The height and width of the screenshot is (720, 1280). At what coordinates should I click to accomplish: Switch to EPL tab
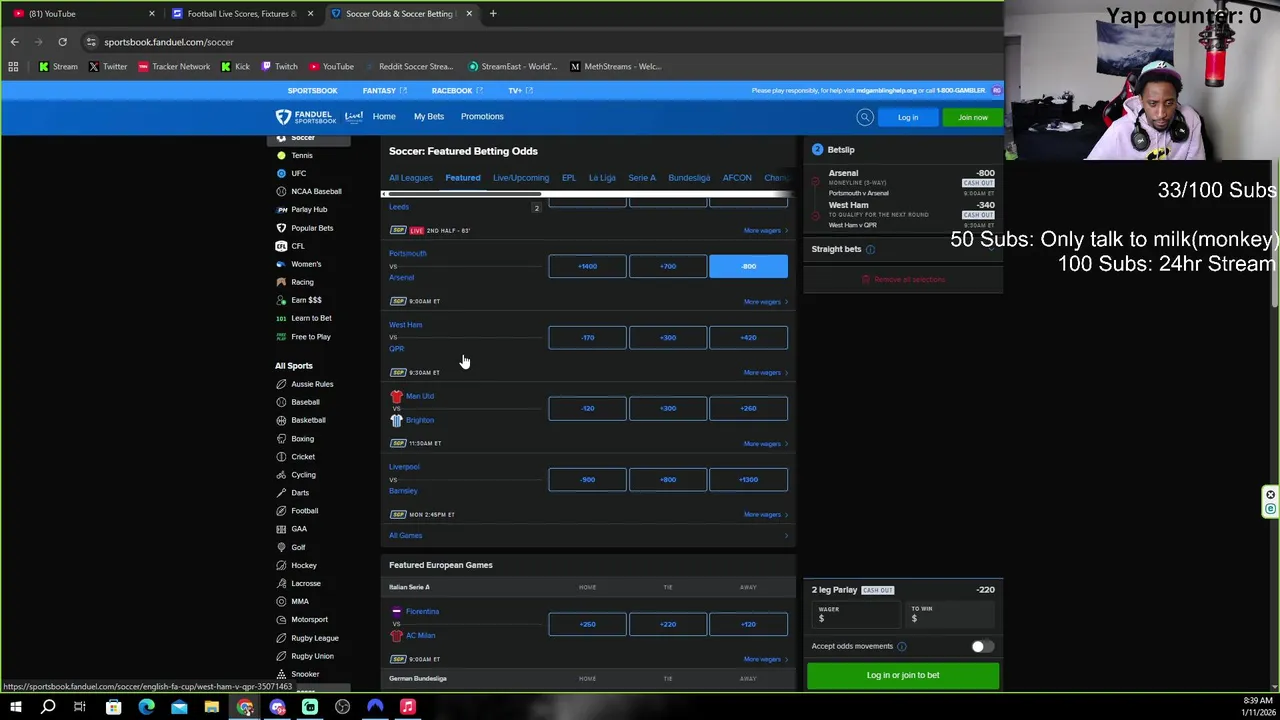[568, 178]
